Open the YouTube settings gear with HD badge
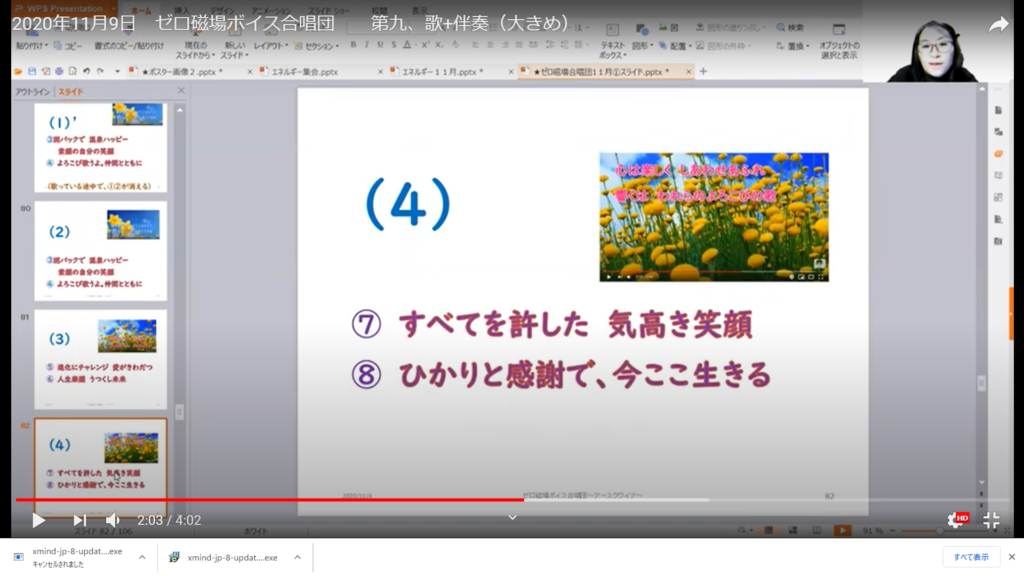 coord(957,520)
